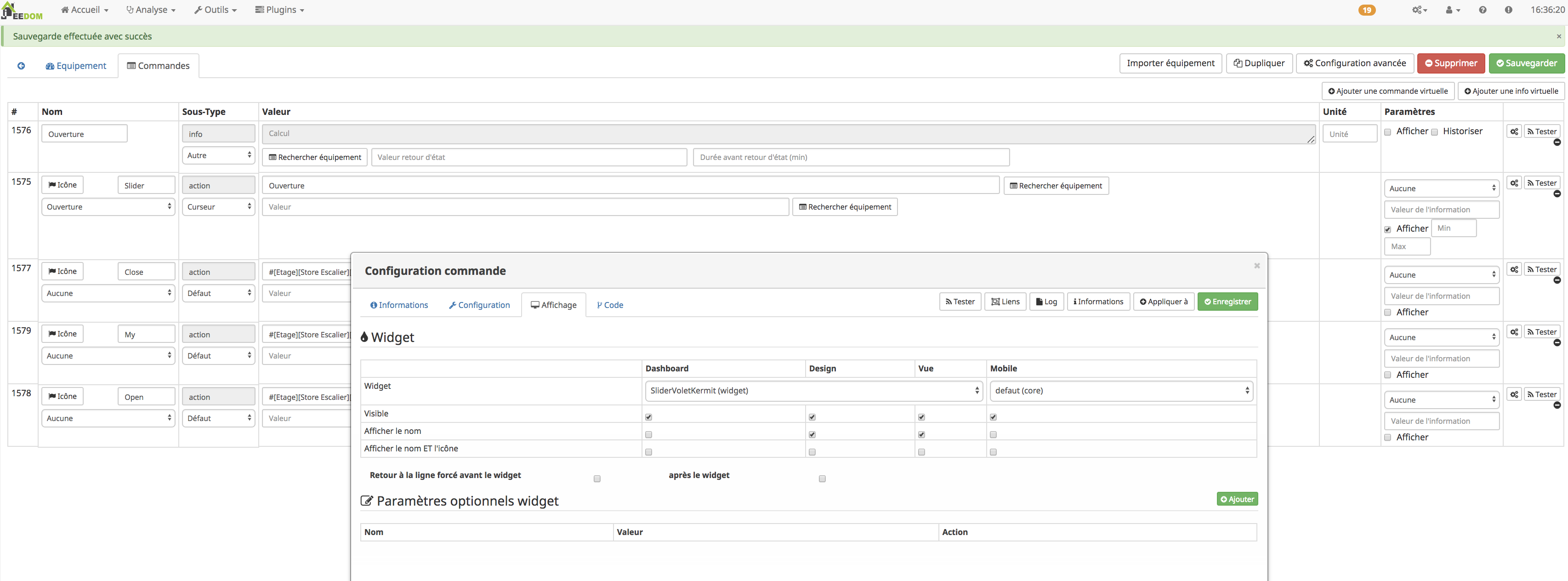
Task: Enable Afficher for the My command 1579
Action: pyautogui.click(x=1388, y=375)
